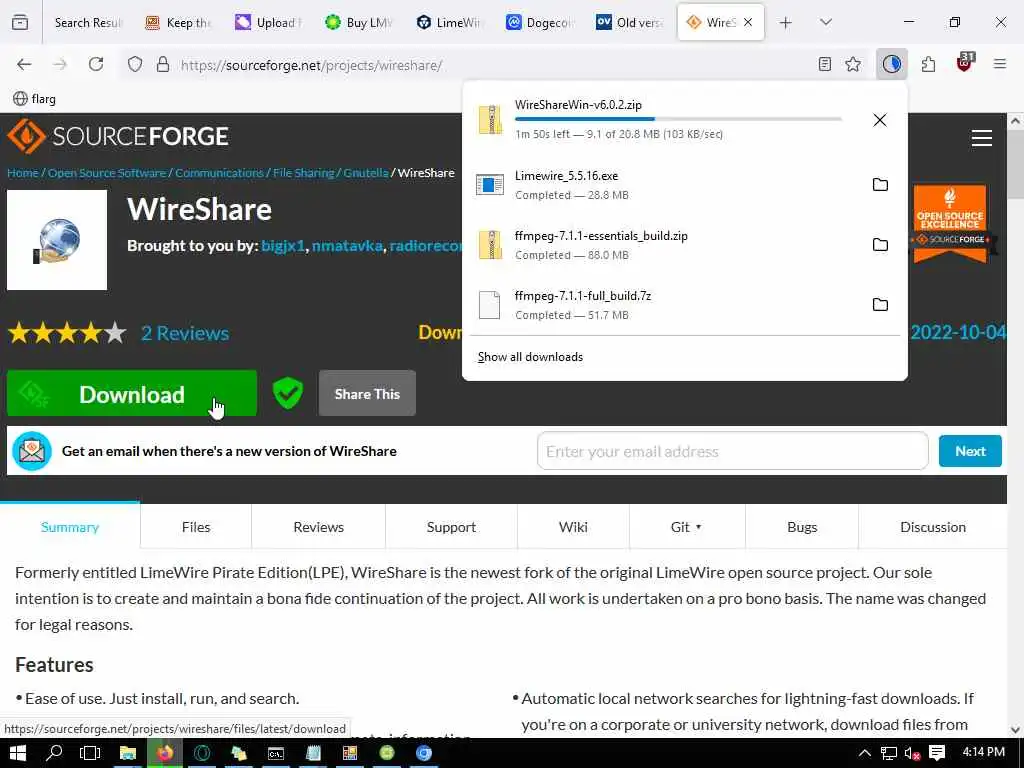Click the green security shield checkmark

[x=287, y=393]
